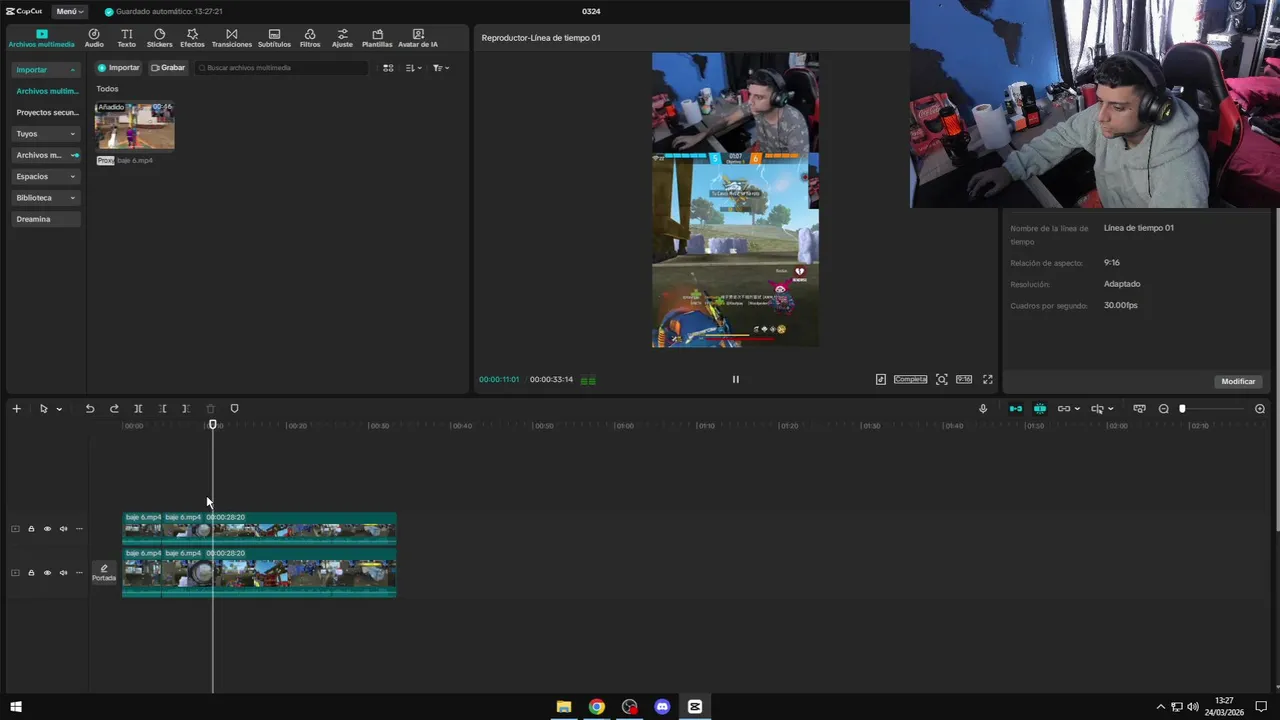Image resolution: width=1280 pixels, height=720 pixels.
Task: Split clip at playhead
Action: click(138, 408)
